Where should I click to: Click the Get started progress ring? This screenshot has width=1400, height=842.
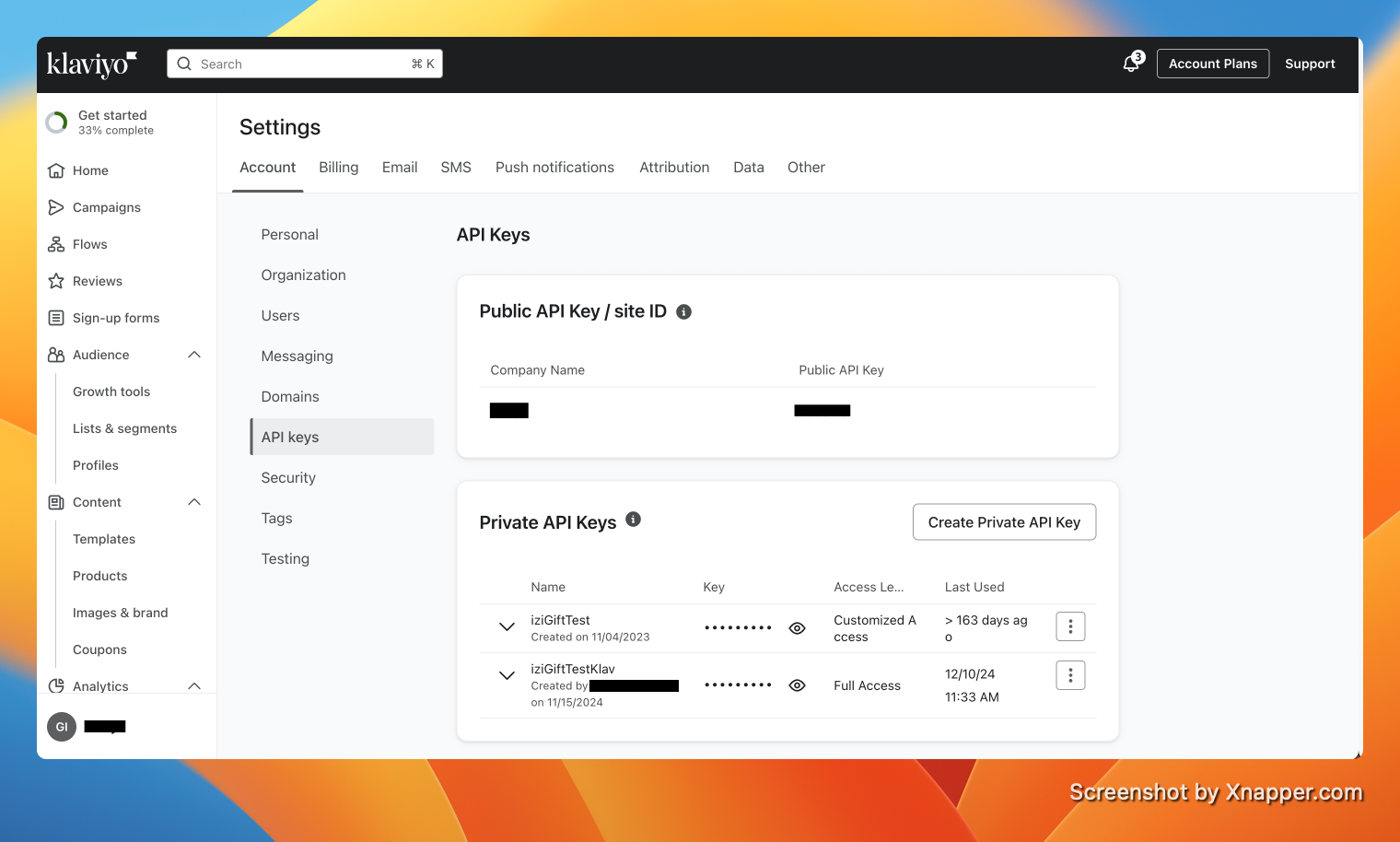(x=57, y=123)
